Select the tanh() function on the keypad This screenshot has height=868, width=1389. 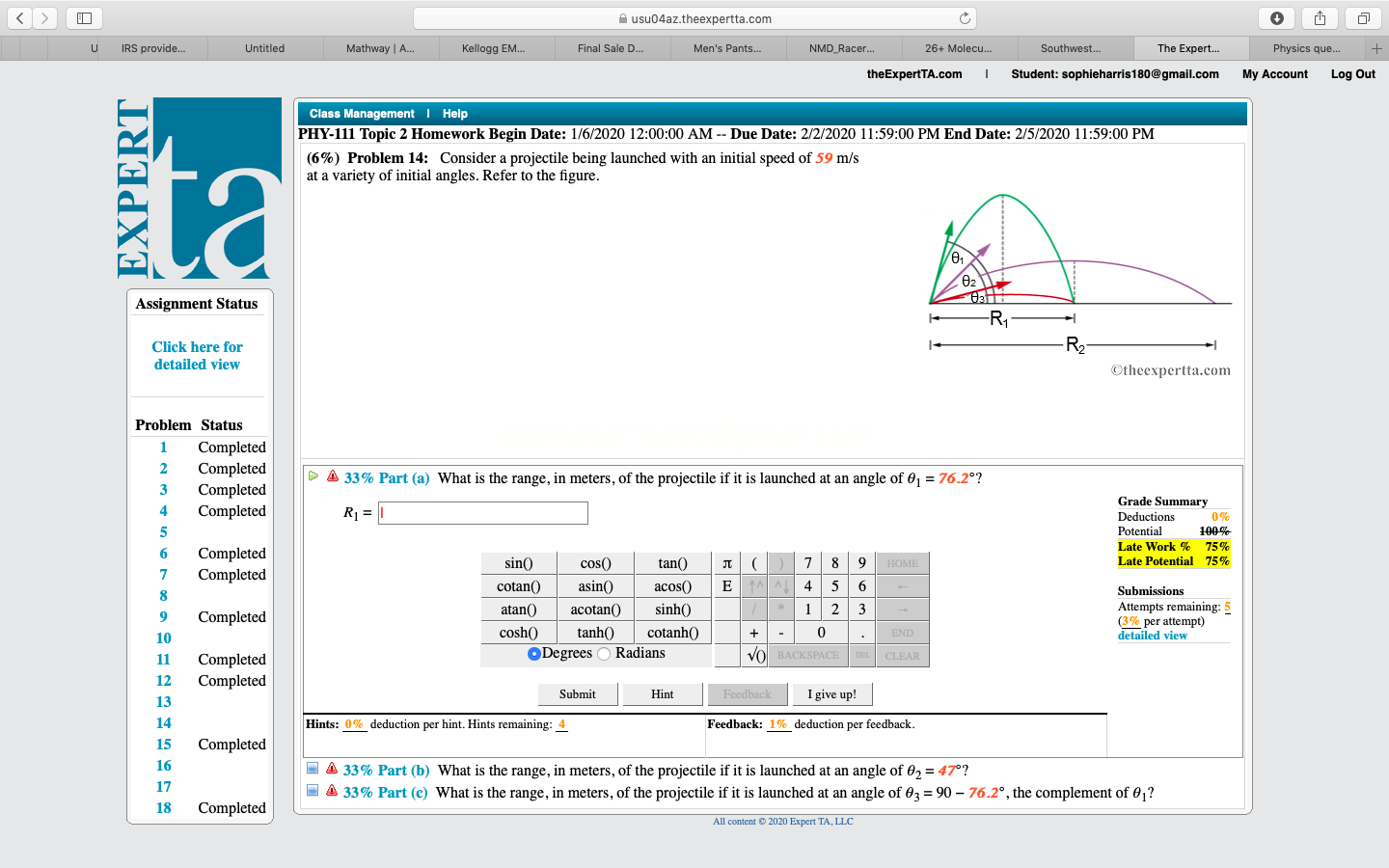[595, 632]
